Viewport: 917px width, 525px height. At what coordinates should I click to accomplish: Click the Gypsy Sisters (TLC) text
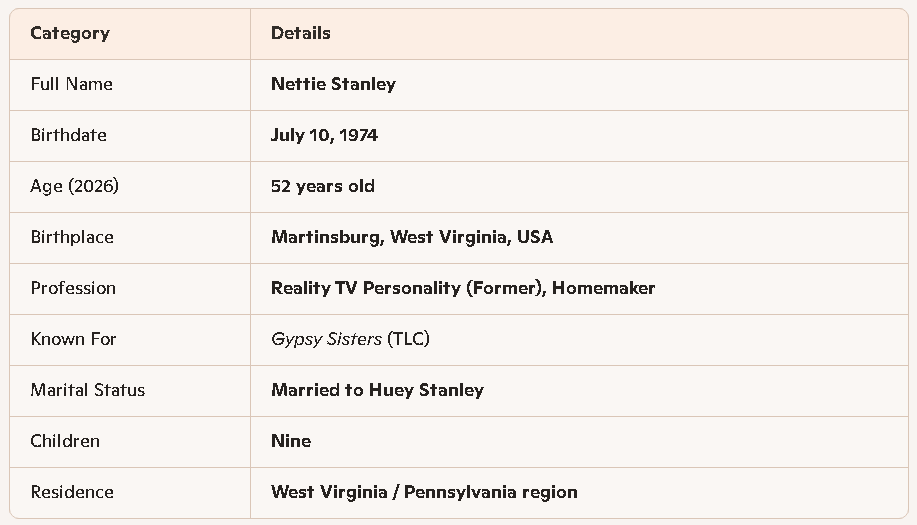coord(350,339)
